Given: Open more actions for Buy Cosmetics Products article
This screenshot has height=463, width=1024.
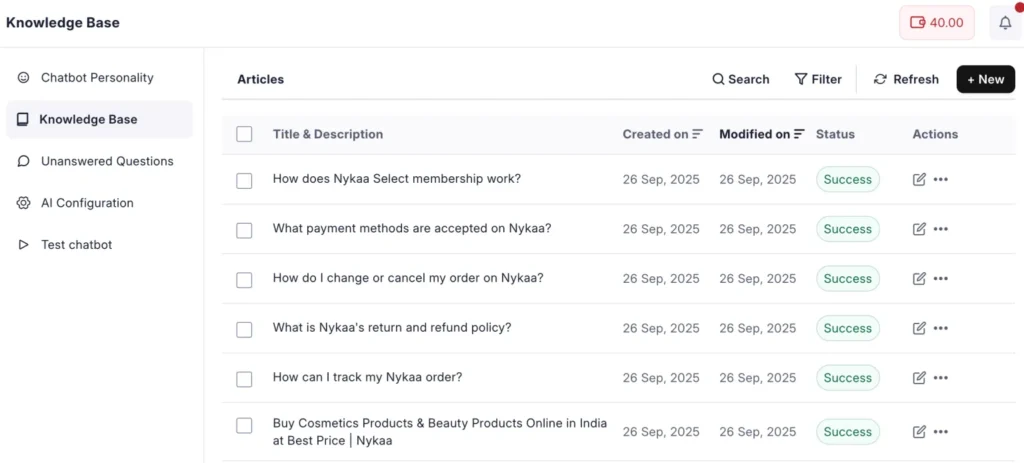Looking at the screenshot, I should coord(940,432).
